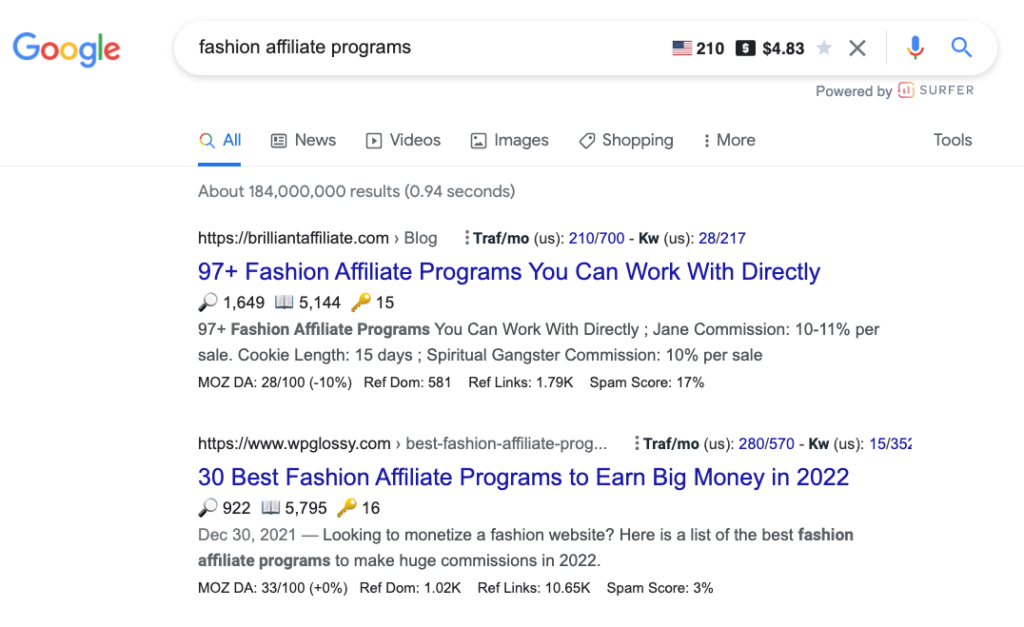Click the Ref Dom: 581 text

[x=408, y=383]
